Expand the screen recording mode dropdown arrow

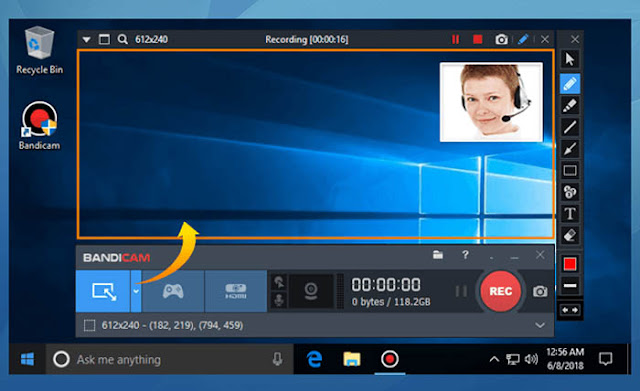pos(136,291)
